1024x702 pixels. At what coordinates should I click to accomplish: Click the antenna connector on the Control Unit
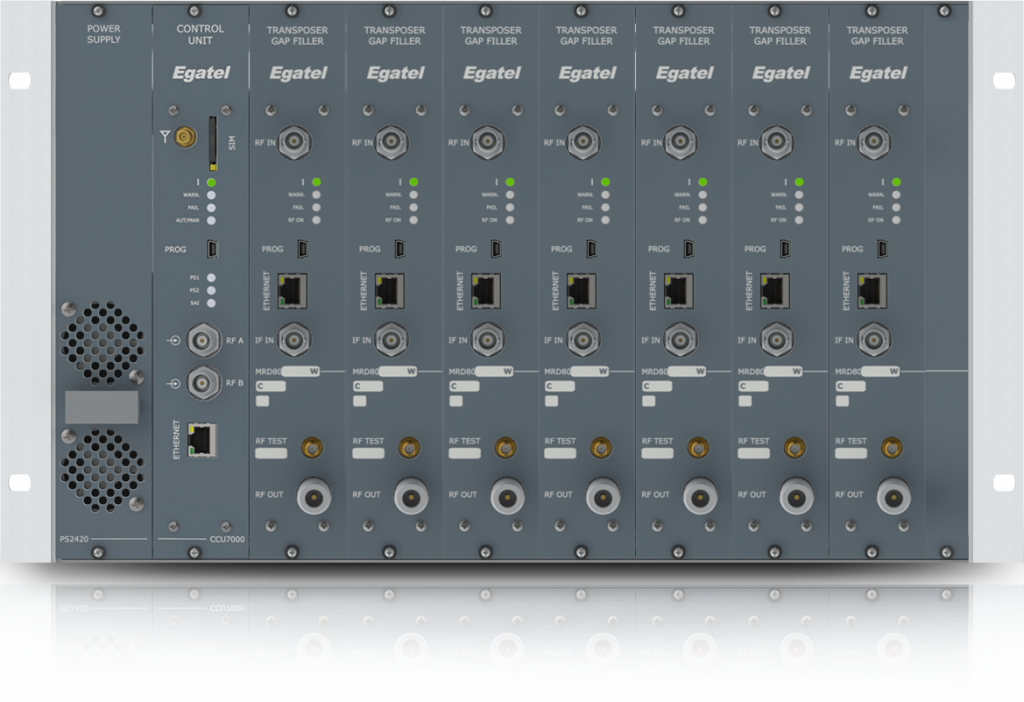click(185, 139)
